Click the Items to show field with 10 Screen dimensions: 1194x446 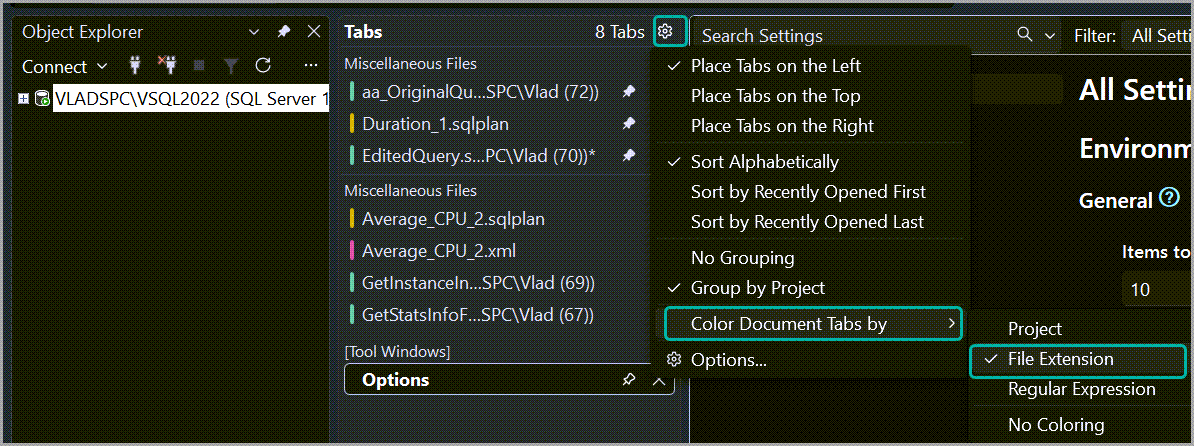(1157, 290)
